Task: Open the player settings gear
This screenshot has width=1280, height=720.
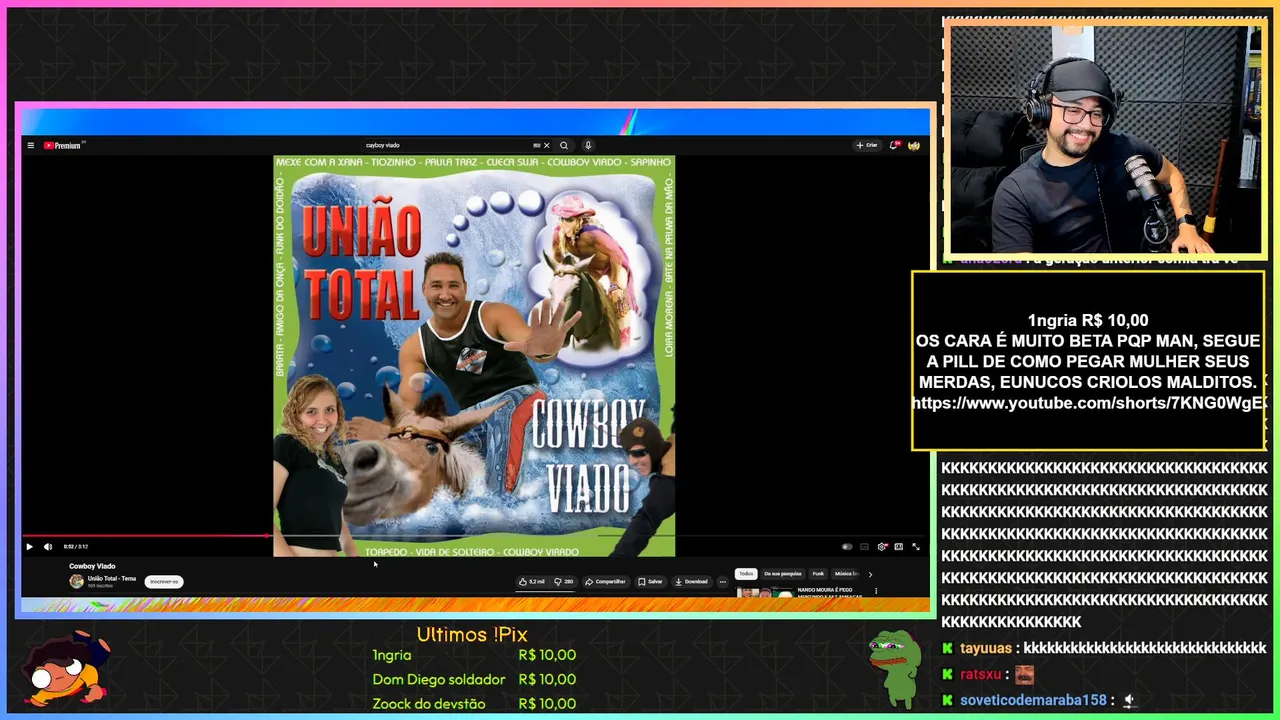Action: [x=882, y=547]
